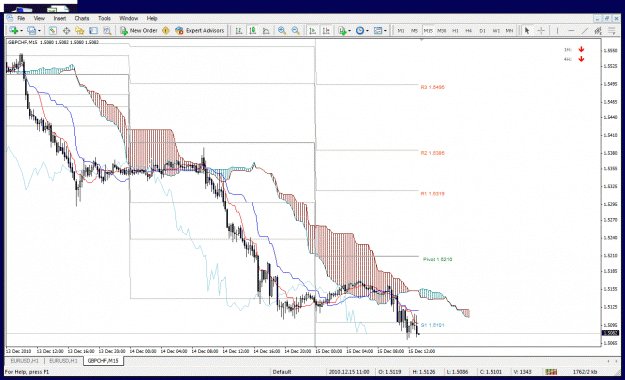Screen dimensions: 625x380
Task: Expand the Templates dropdown arrow
Action: pos(385,31)
